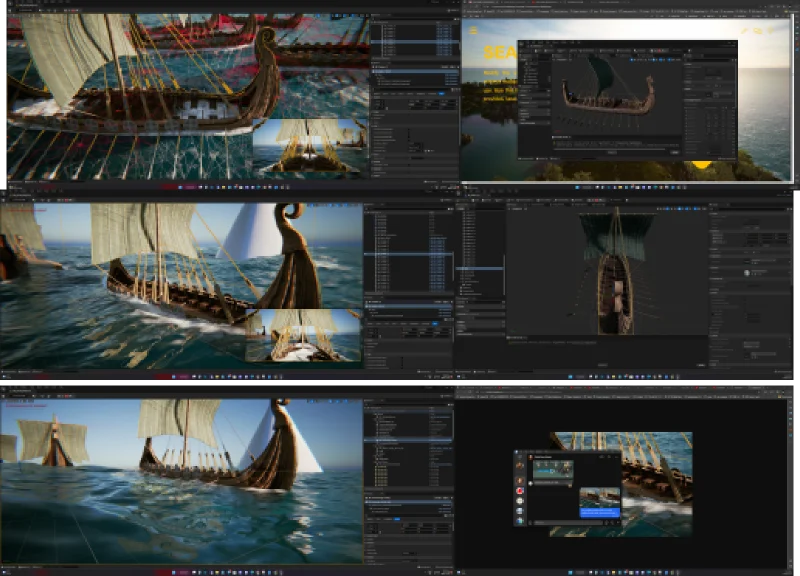The height and width of the screenshot is (576, 800).
Task: Focus the message input field in chat window
Action: (566, 522)
